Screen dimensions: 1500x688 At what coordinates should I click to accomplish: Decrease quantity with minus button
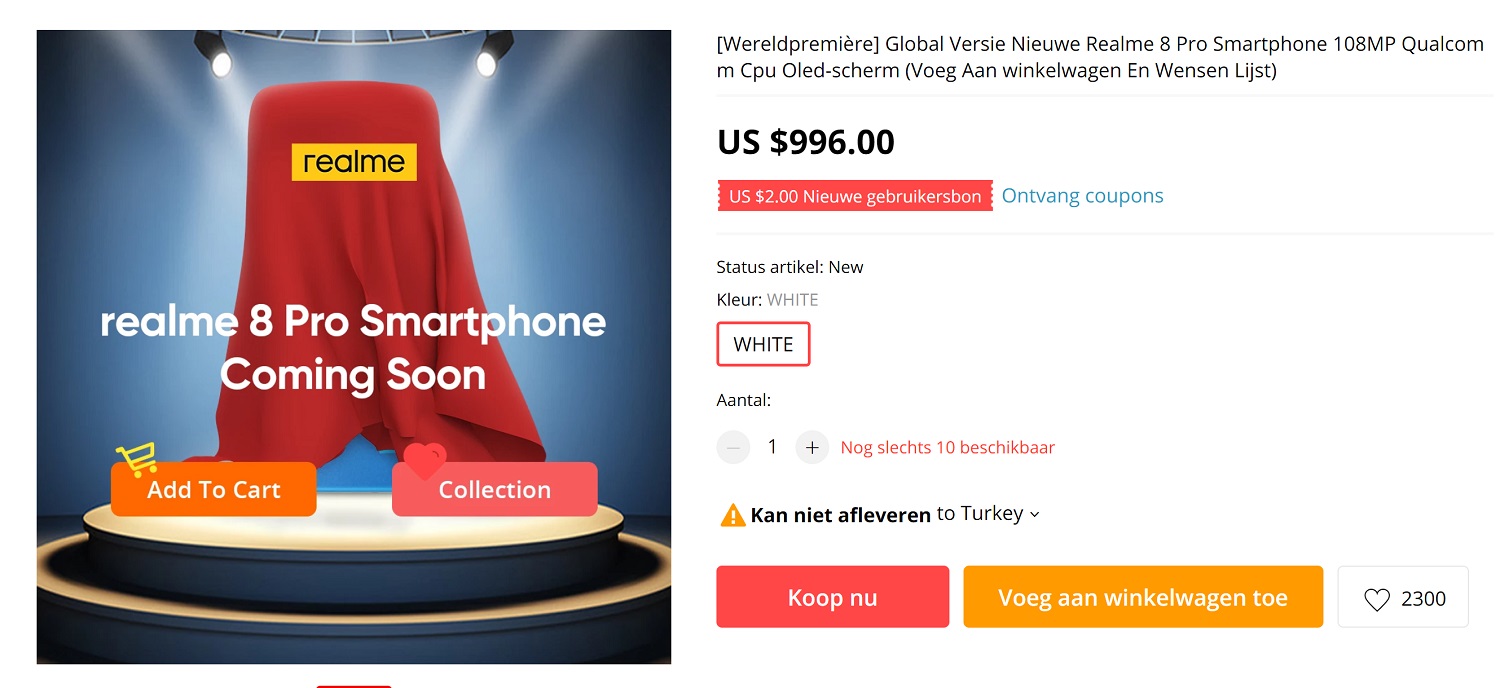(x=733, y=447)
